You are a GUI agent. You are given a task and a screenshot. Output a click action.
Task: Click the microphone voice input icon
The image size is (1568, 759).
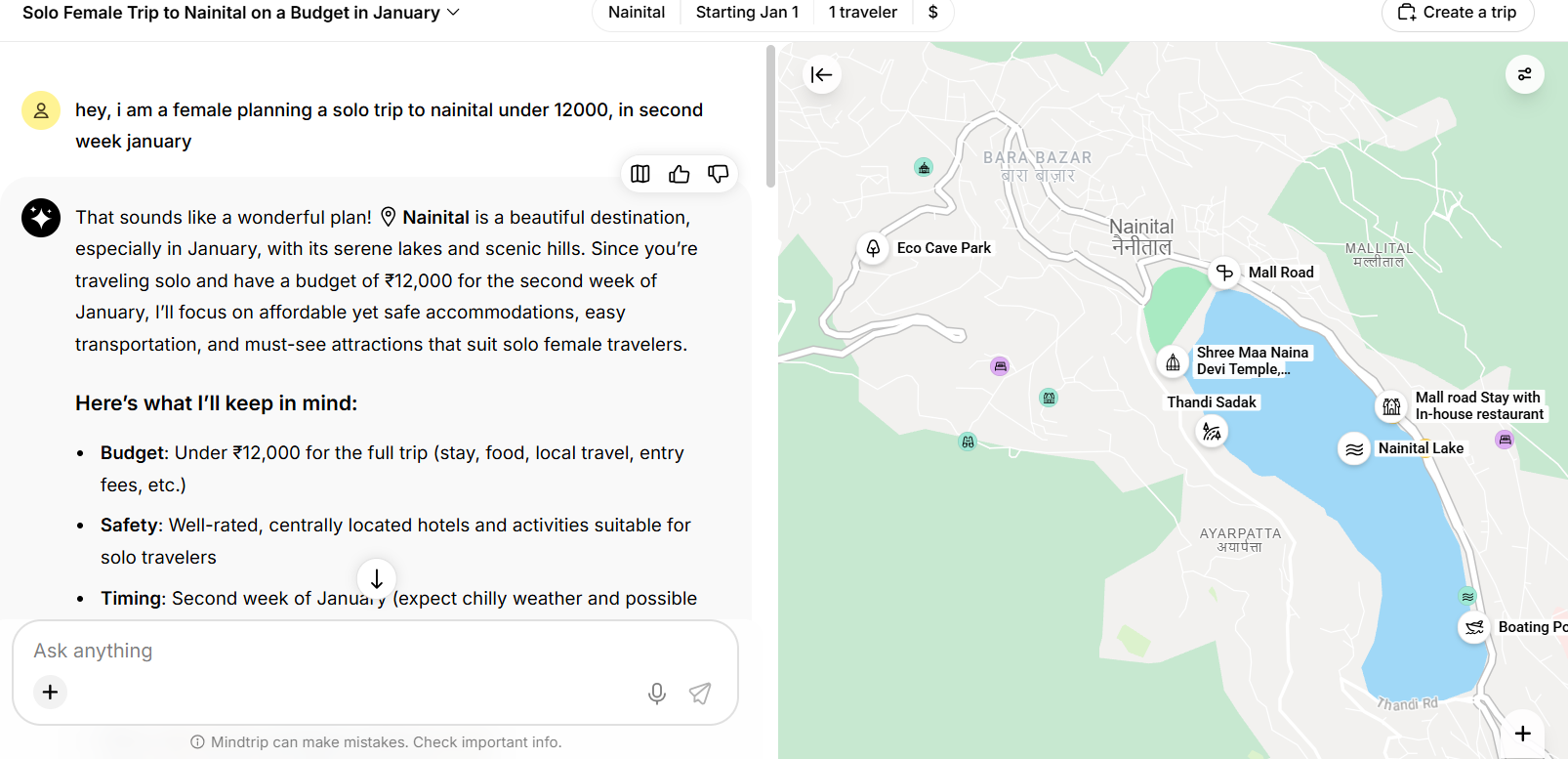657,694
